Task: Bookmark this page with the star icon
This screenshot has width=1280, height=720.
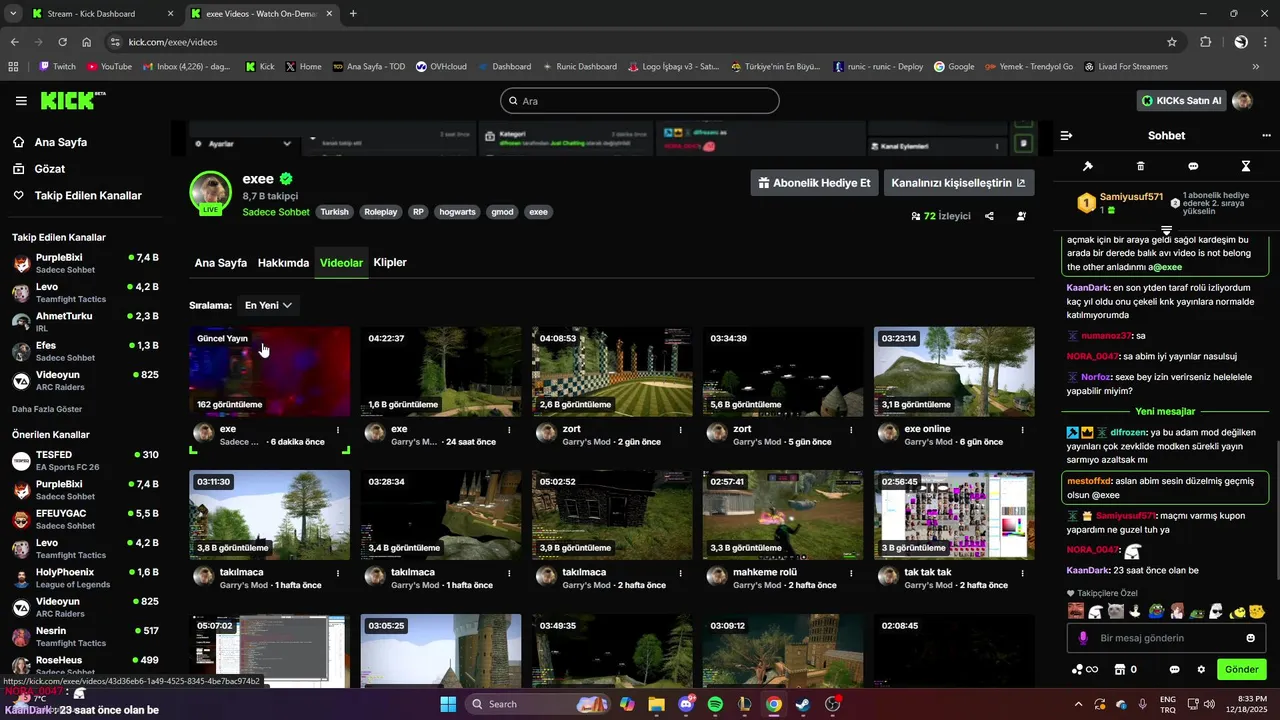Action: click(x=1172, y=42)
